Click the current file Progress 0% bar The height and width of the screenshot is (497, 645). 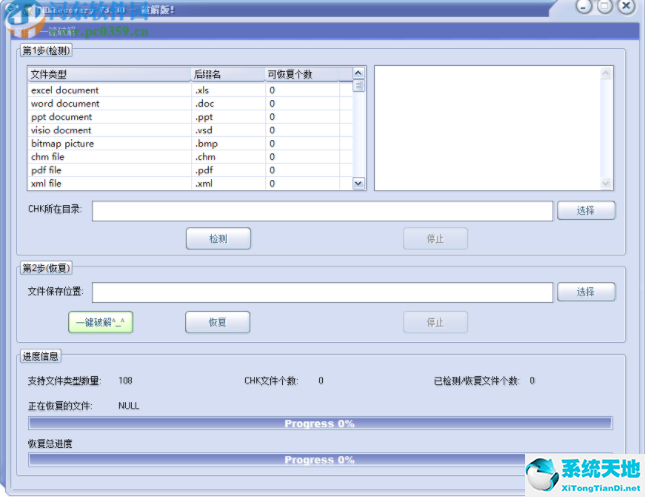[x=320, y=423]
